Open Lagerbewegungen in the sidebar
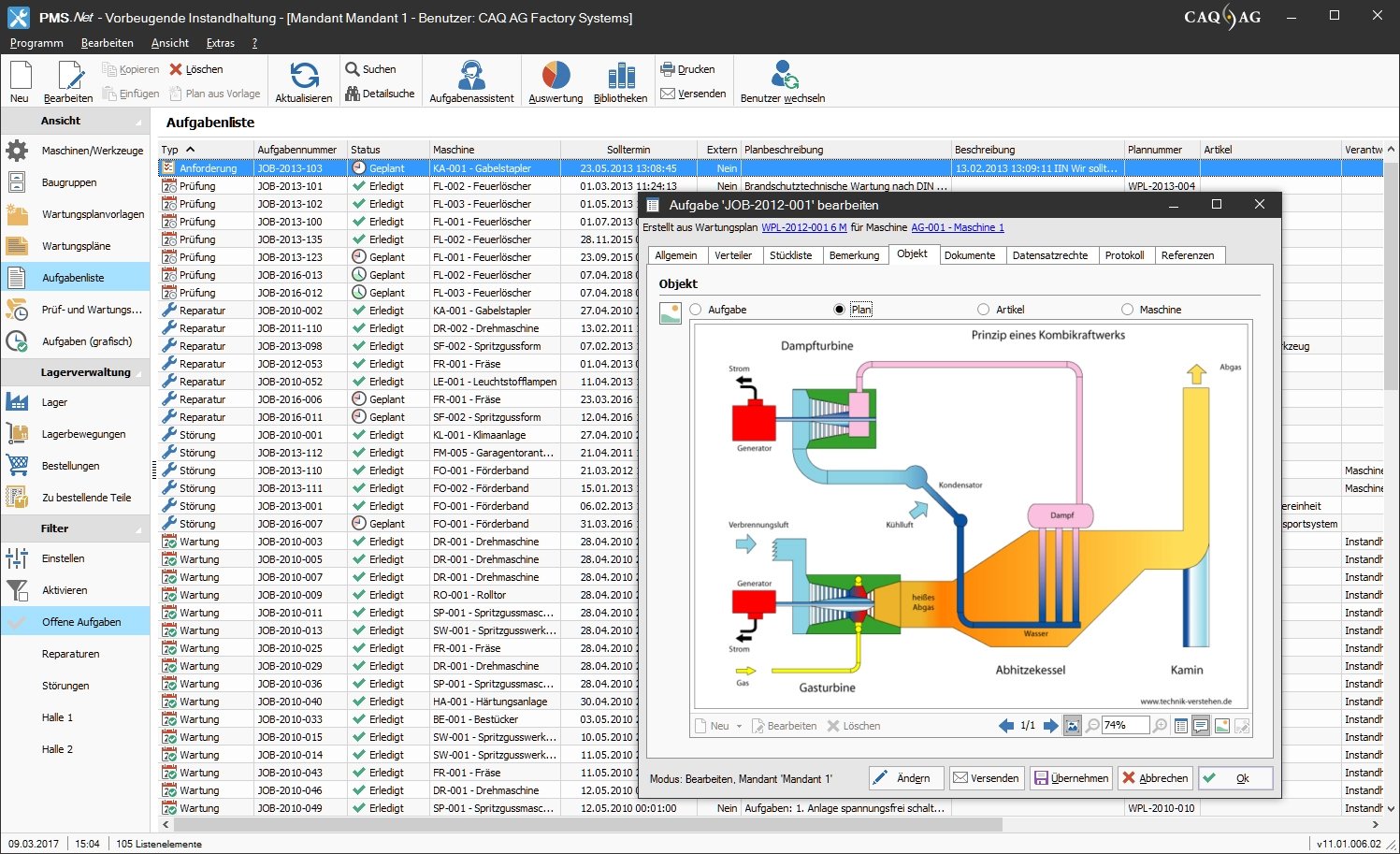Image resolution: width=1400 pixels, height=854 pixels. coord(75,434)
